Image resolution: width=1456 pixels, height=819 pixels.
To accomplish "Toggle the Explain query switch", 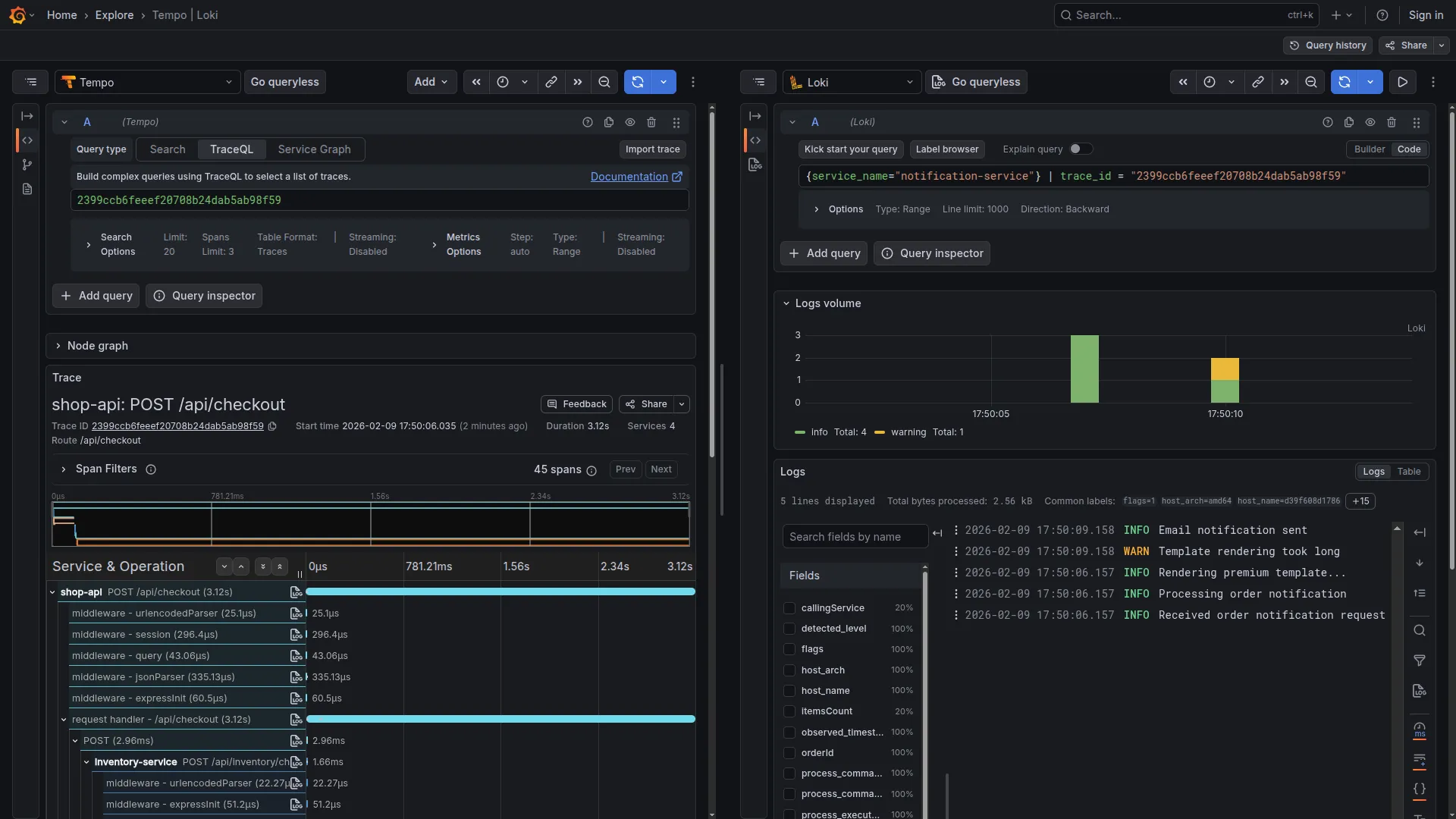I will coord(1081,149).
